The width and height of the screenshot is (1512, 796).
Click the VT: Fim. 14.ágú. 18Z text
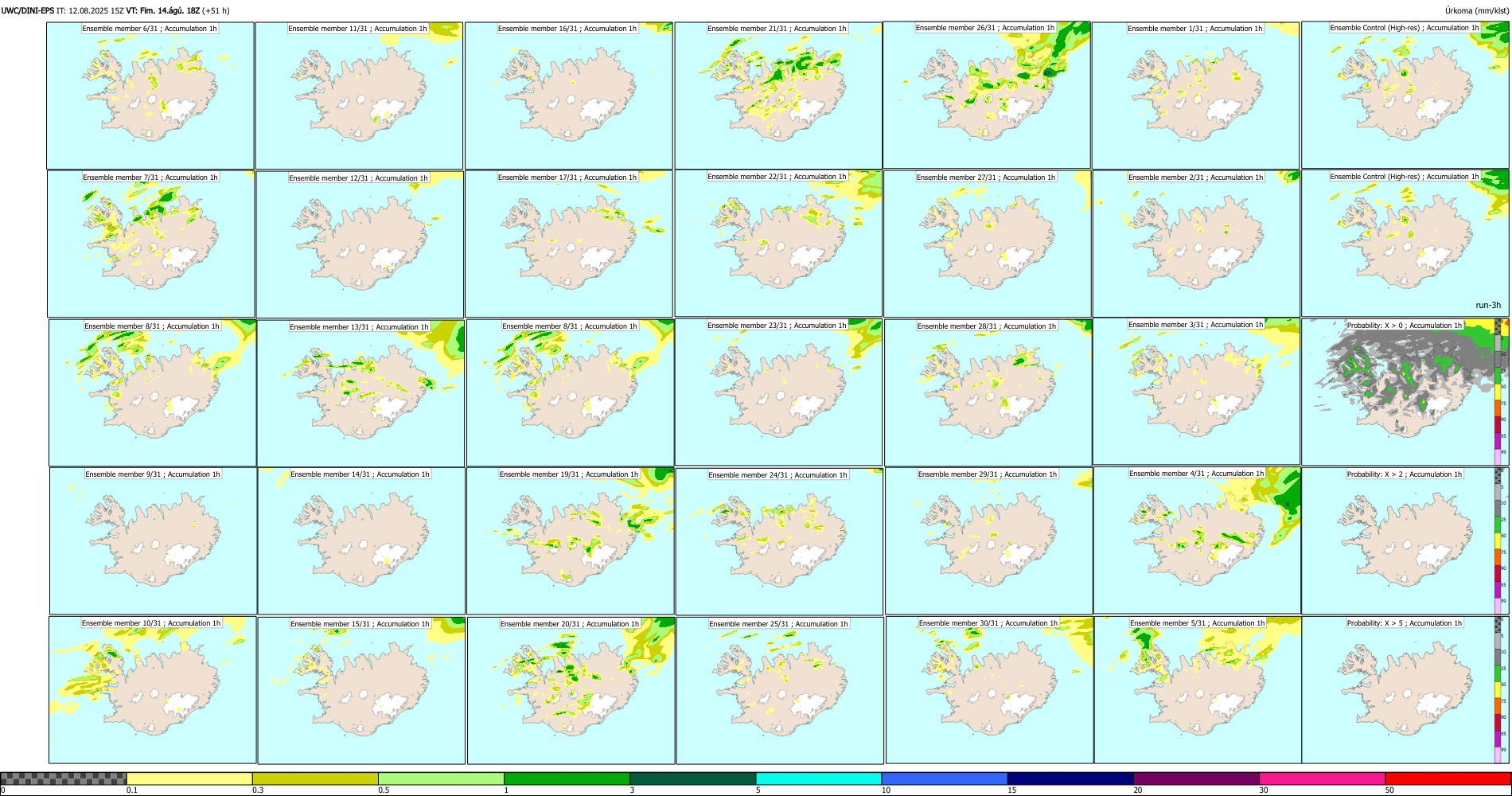(163, 10)
